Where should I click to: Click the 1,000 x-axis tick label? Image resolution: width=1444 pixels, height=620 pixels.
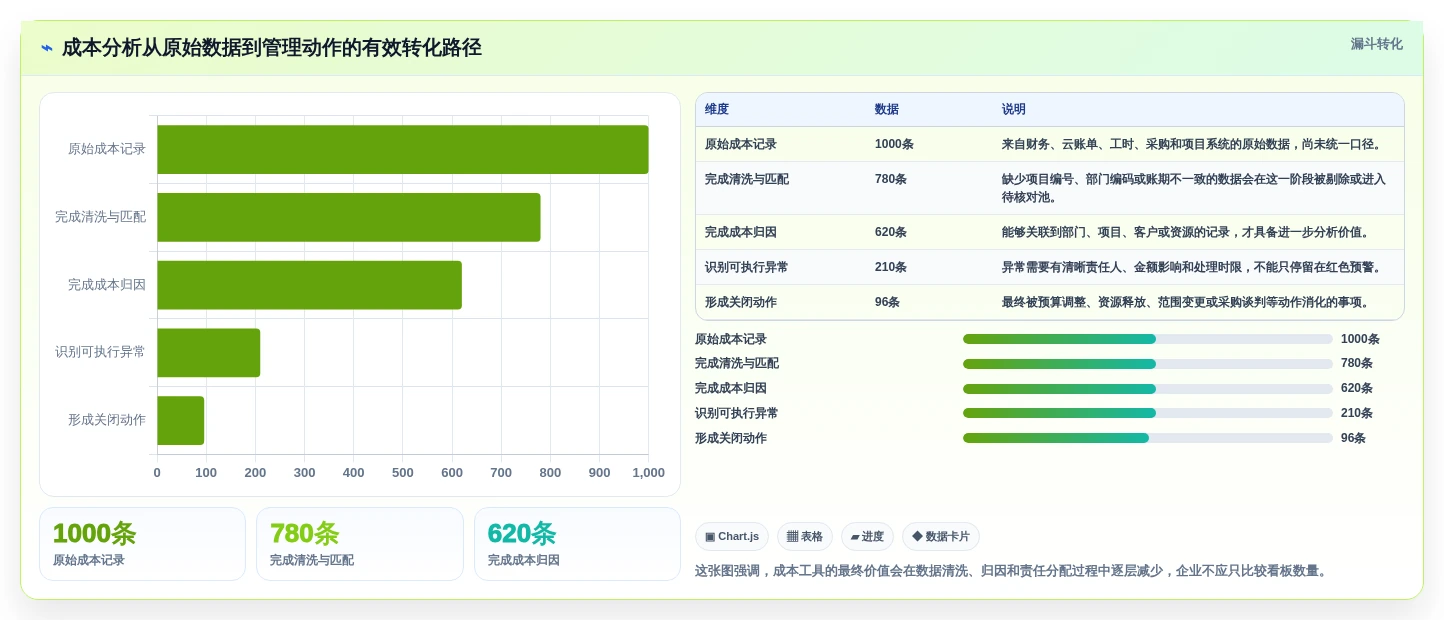coord(648,473)
